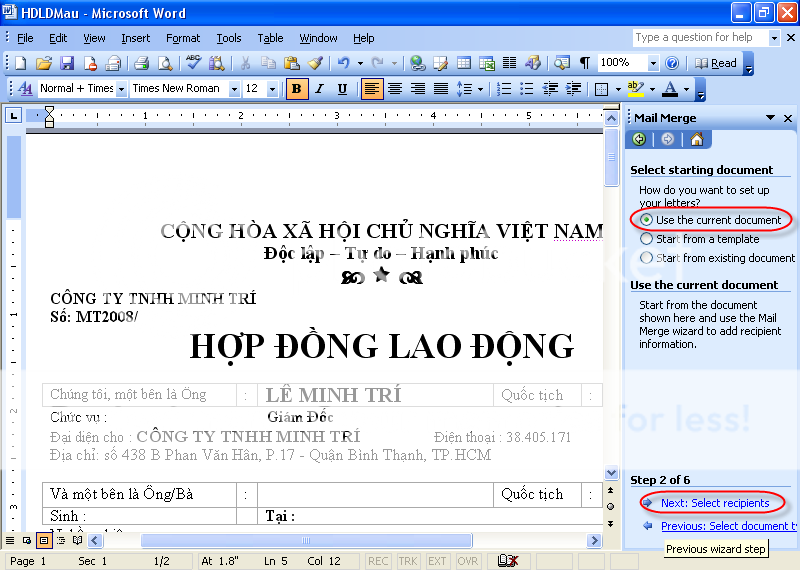Toggle Bold formatting button

click(x=296, y=89)
